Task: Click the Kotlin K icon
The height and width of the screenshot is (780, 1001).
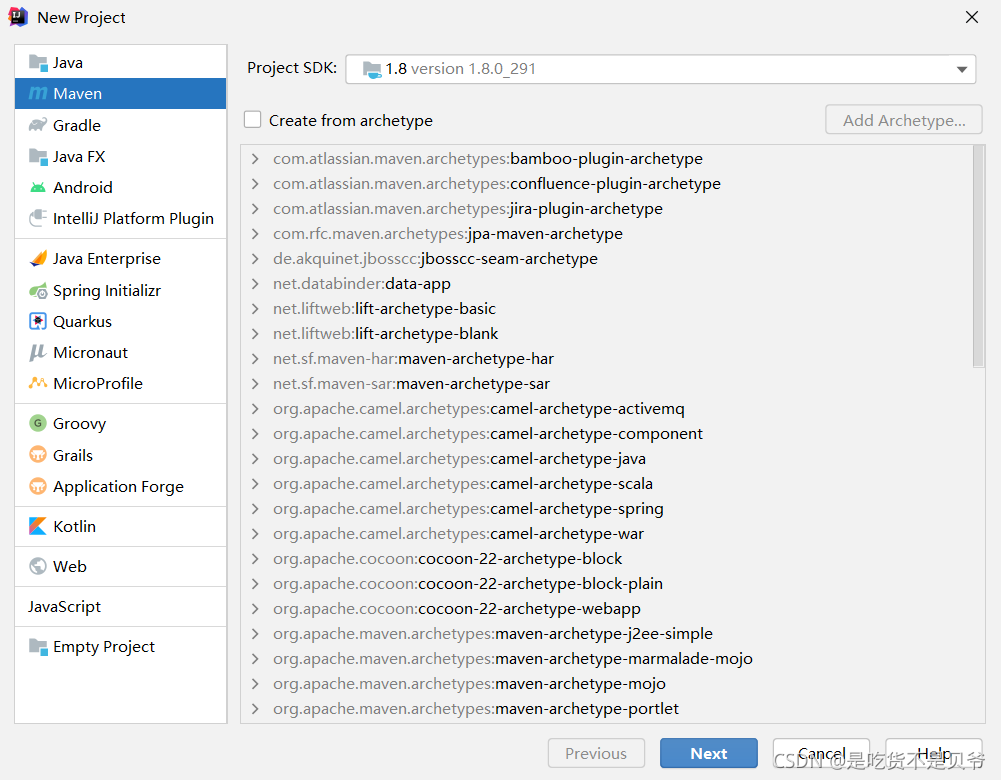Action: point(38,527)
